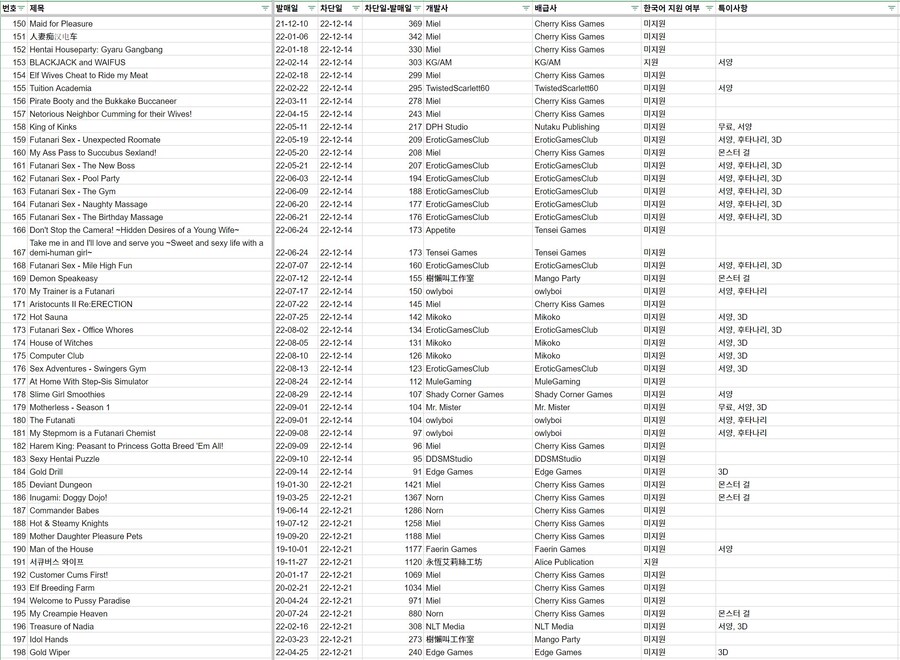Select the '3D' note in Gold Drill row
The image size is (900, 660).
pos(806,472)
